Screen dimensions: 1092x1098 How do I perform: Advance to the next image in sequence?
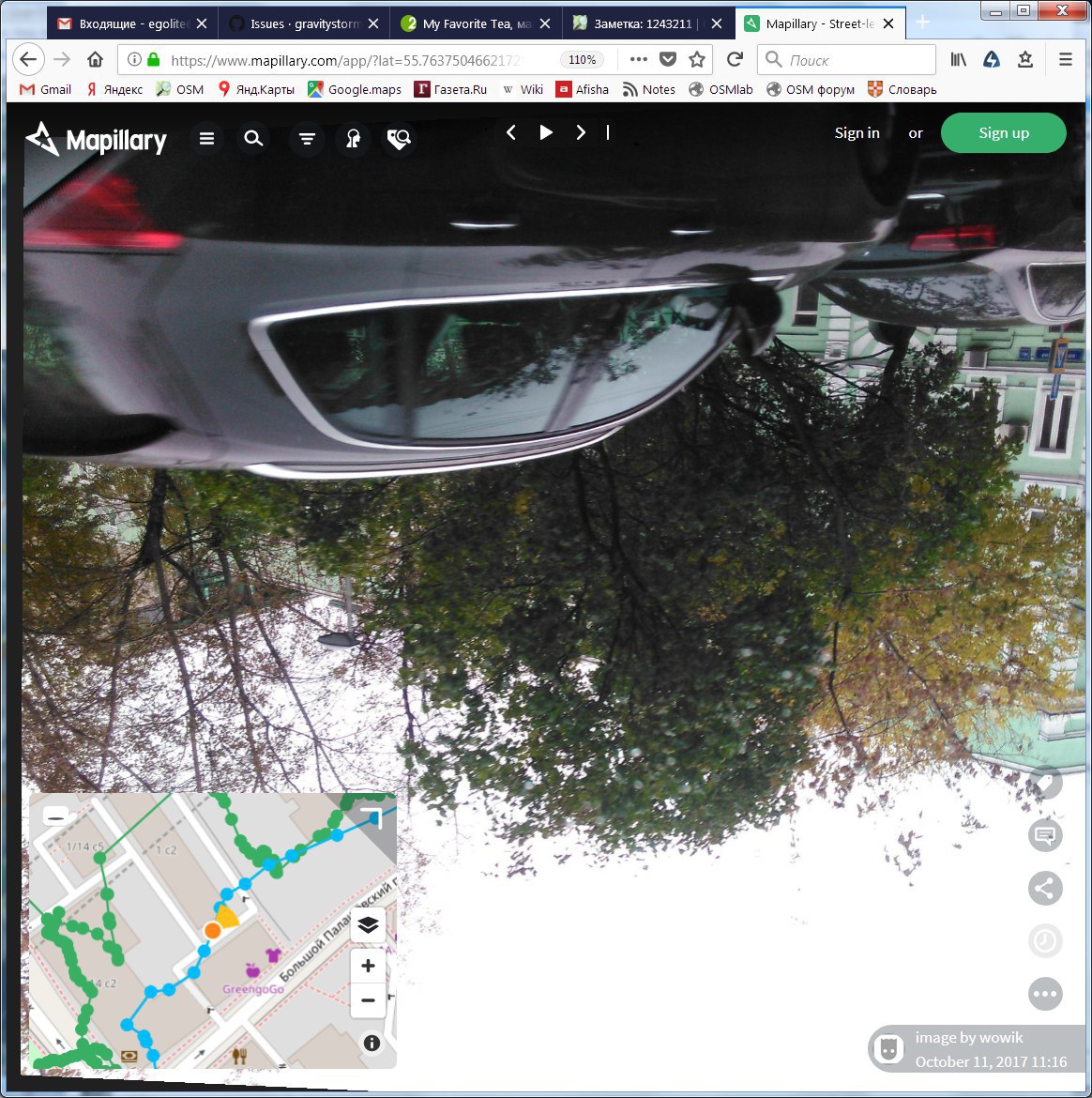[581, 132]
